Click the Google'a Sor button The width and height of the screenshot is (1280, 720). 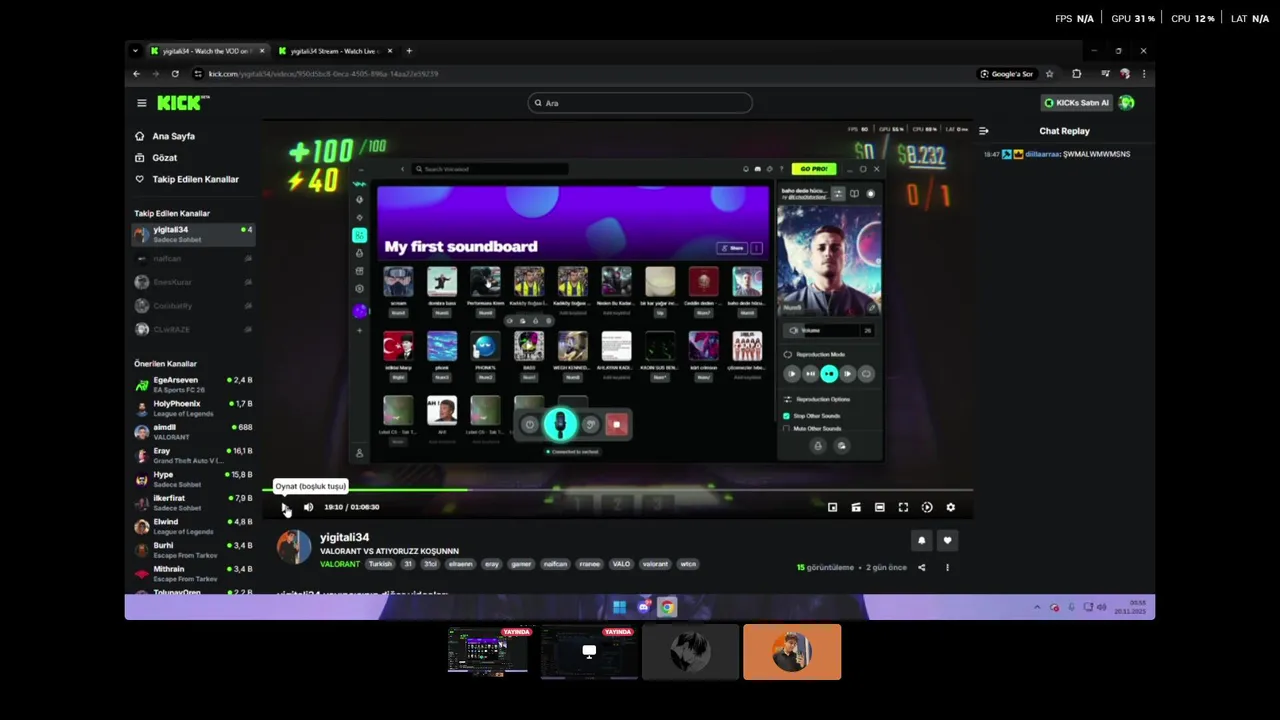click(1006, 74)
